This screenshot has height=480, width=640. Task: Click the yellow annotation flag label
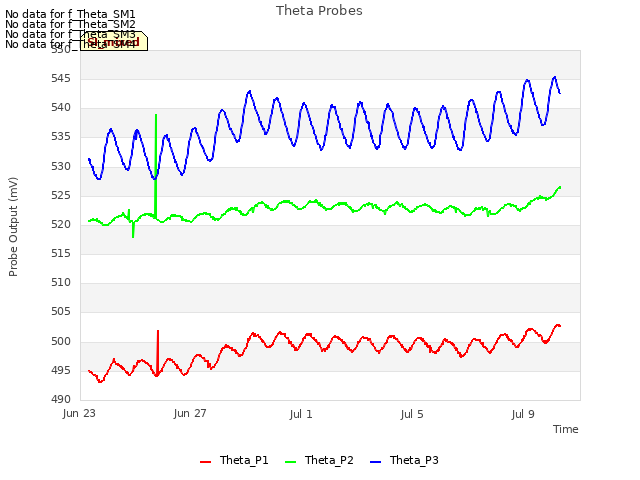114,41
